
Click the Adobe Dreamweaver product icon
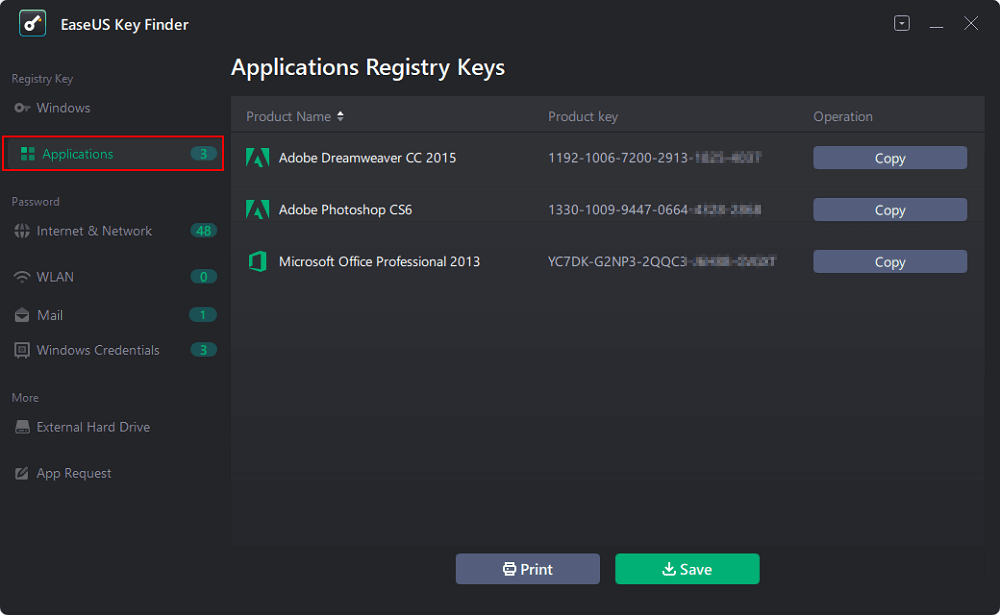258,158
